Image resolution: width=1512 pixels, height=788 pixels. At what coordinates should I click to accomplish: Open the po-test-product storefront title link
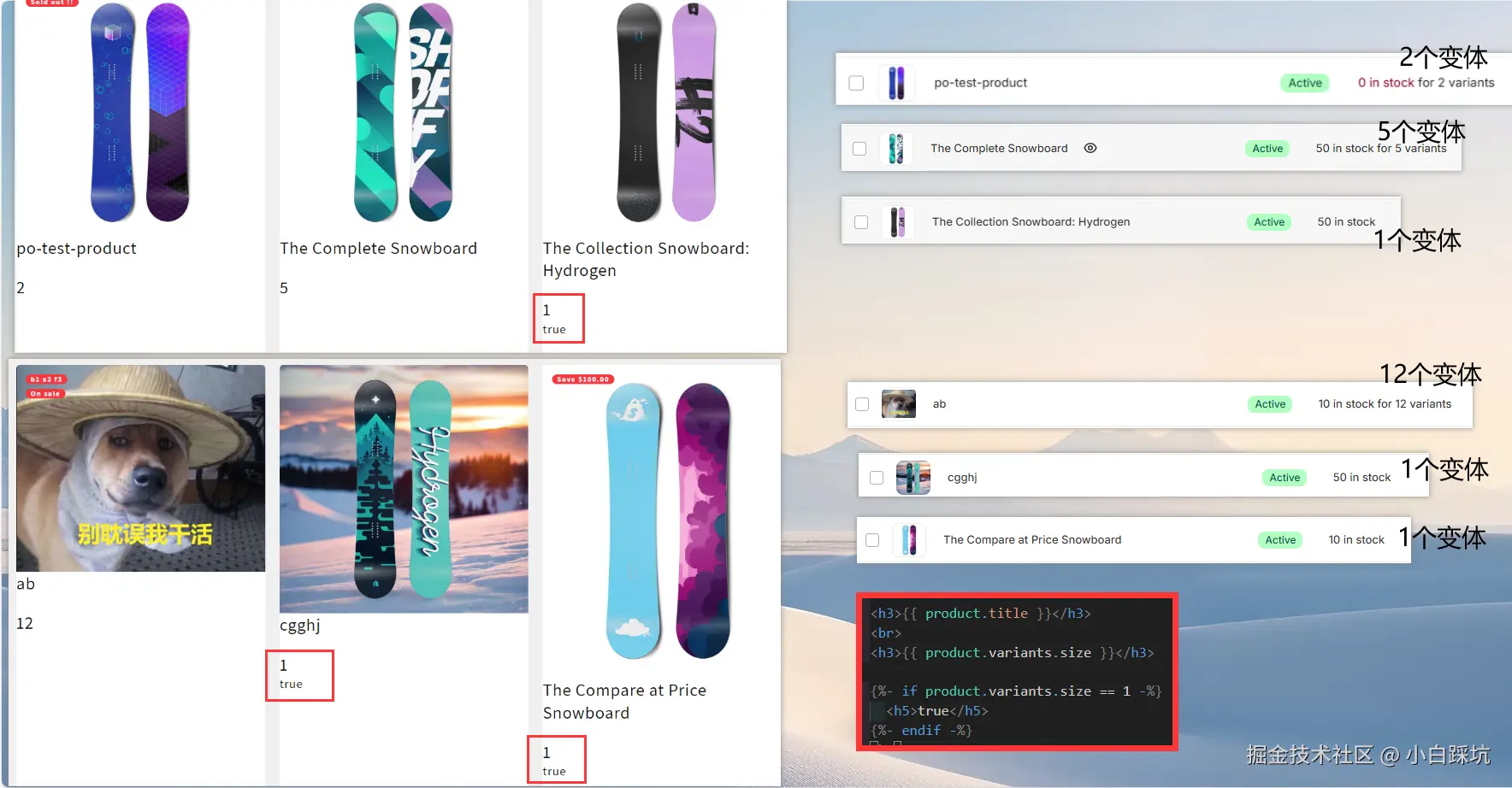77,249
